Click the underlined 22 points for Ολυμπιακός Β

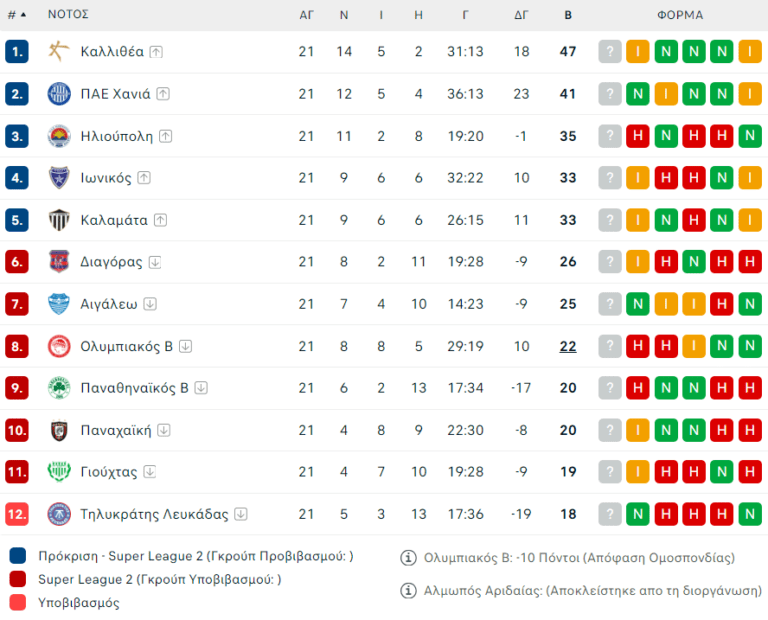coord(568,346)
